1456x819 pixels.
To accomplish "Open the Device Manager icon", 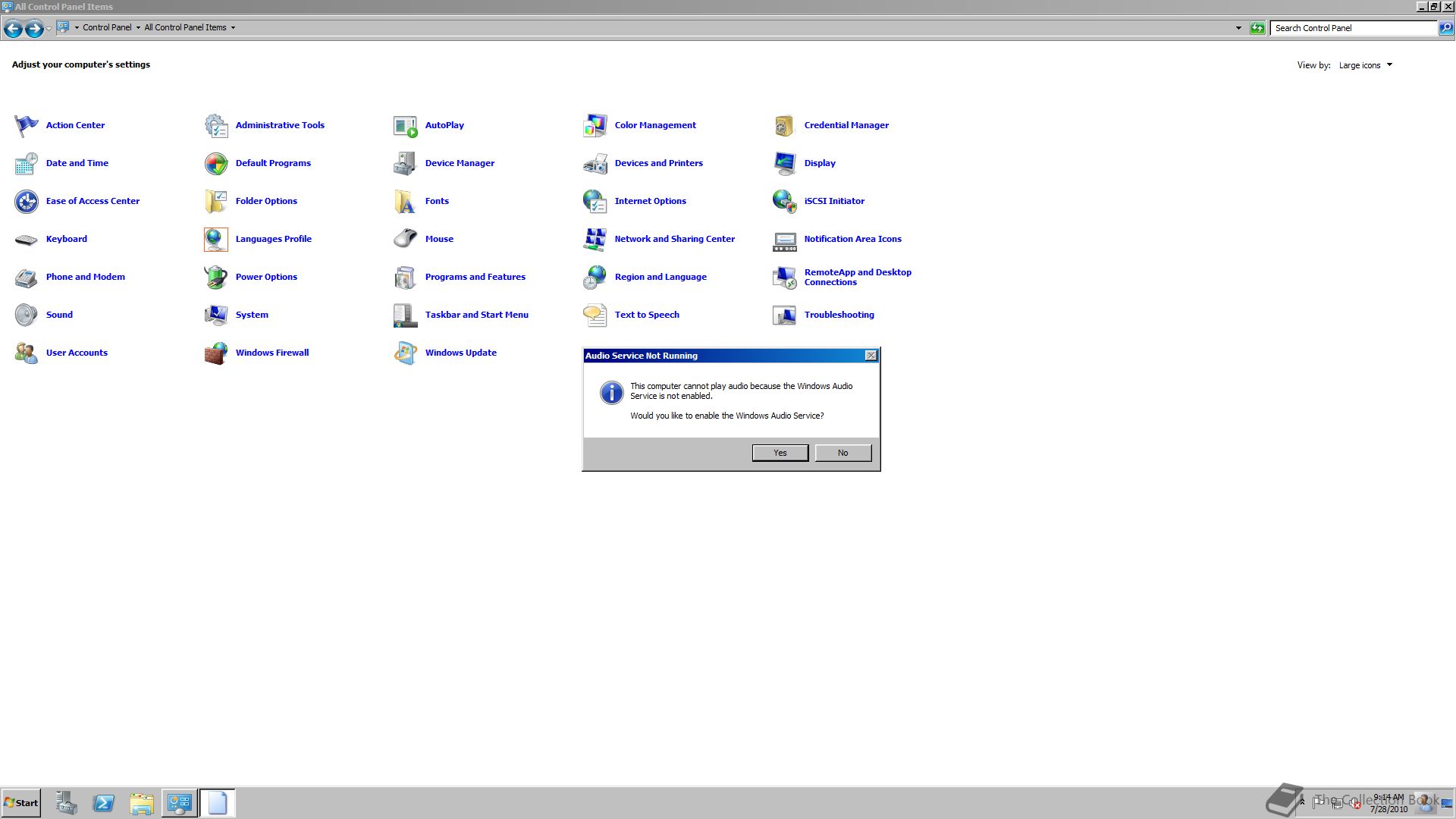I will pyautogui.click(x=406, y=163).
